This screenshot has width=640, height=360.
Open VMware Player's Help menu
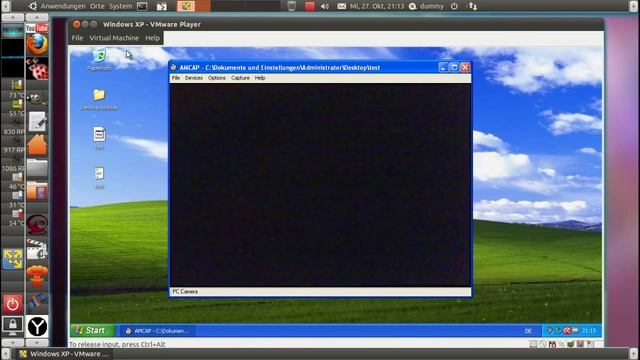152,38
